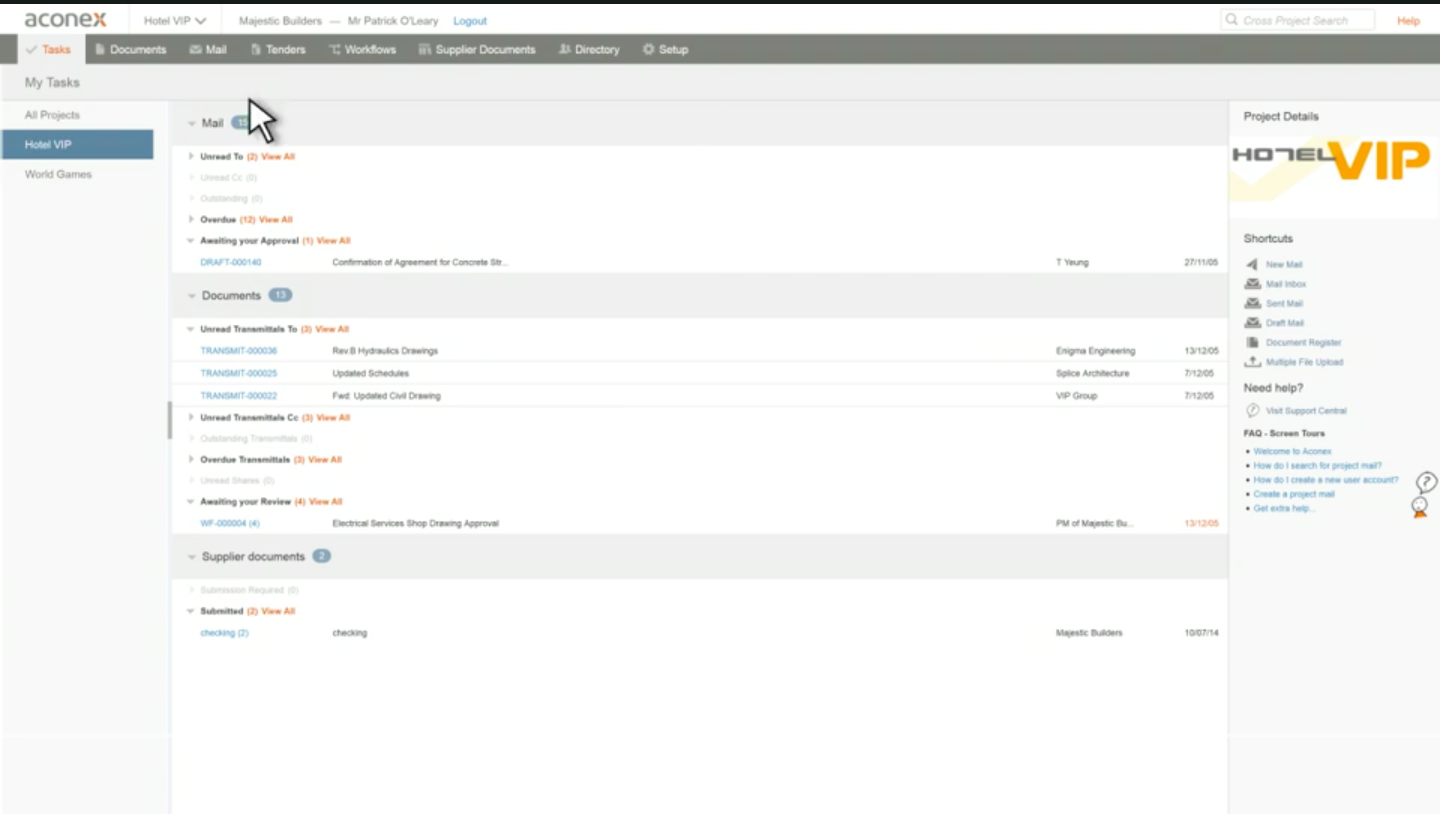Viewport: 1440px width, 814px height.
Task: Collapse the Documents section
Action: pos(192,296)
